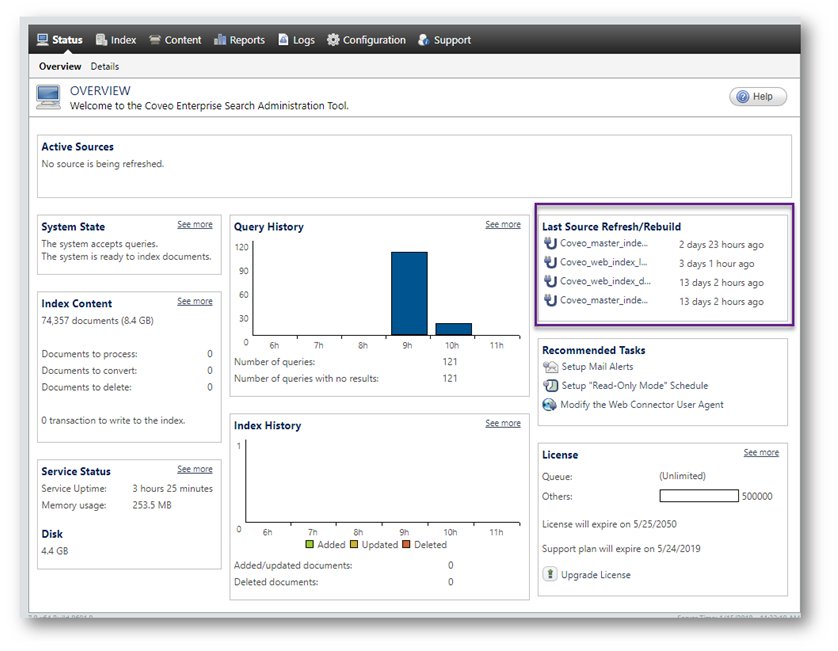Click the source icon beside Coveo_web_index_d...

click(550, 281)
